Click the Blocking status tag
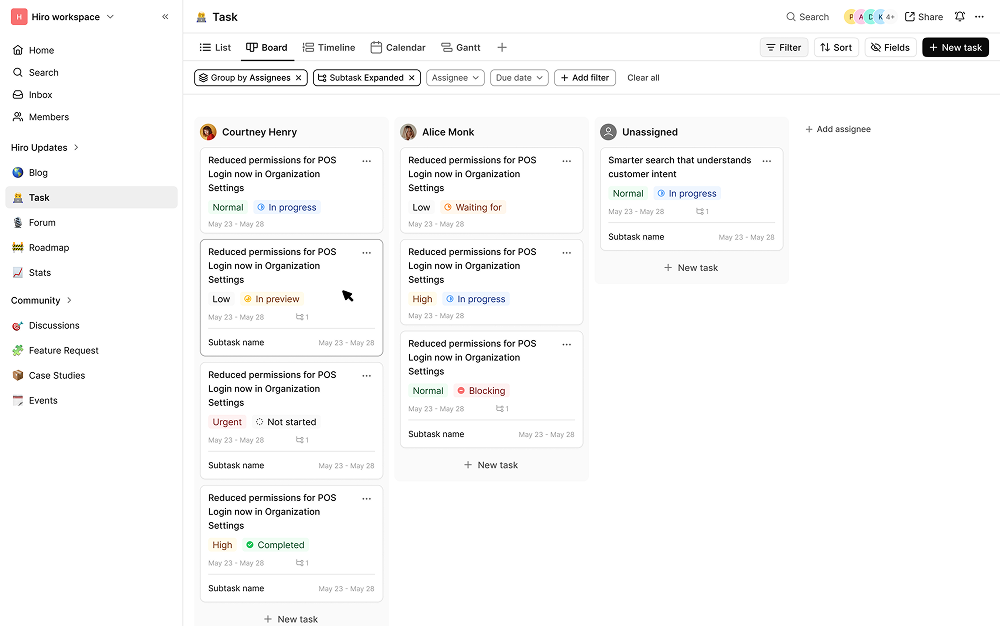This screenshot has width=1000, height=627. (x=482, y=391)
